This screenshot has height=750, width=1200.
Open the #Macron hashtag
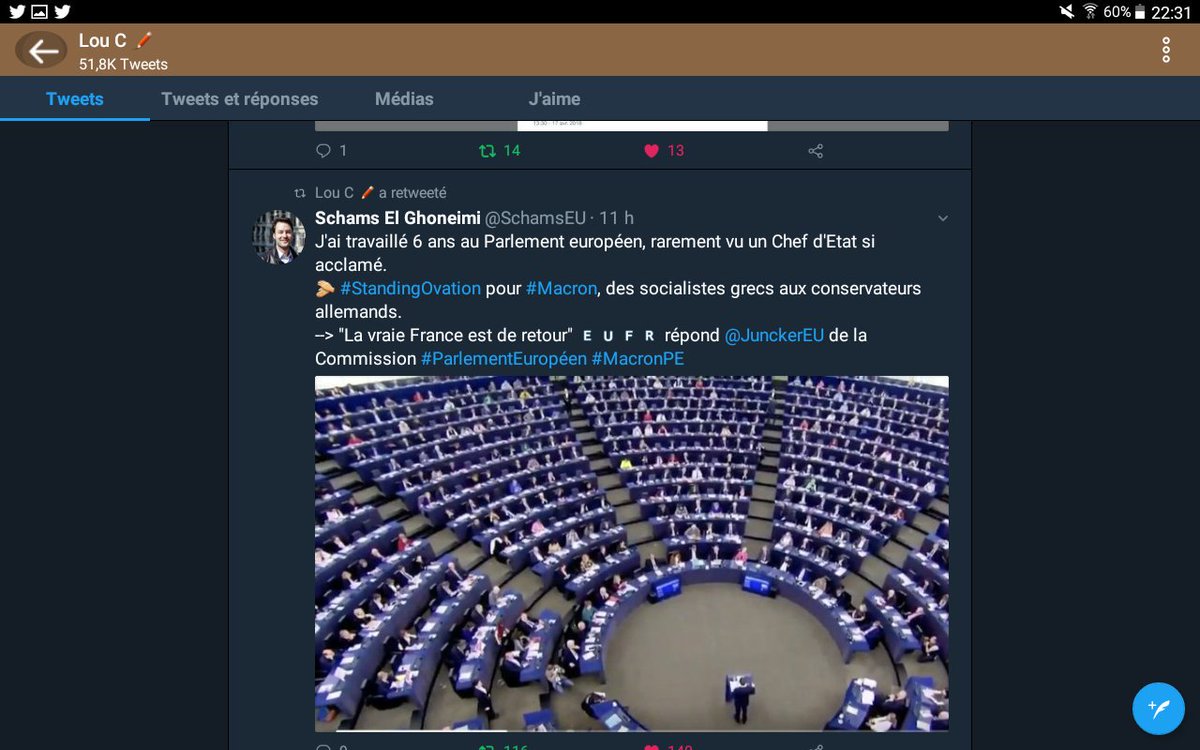(x=562, y=288)
